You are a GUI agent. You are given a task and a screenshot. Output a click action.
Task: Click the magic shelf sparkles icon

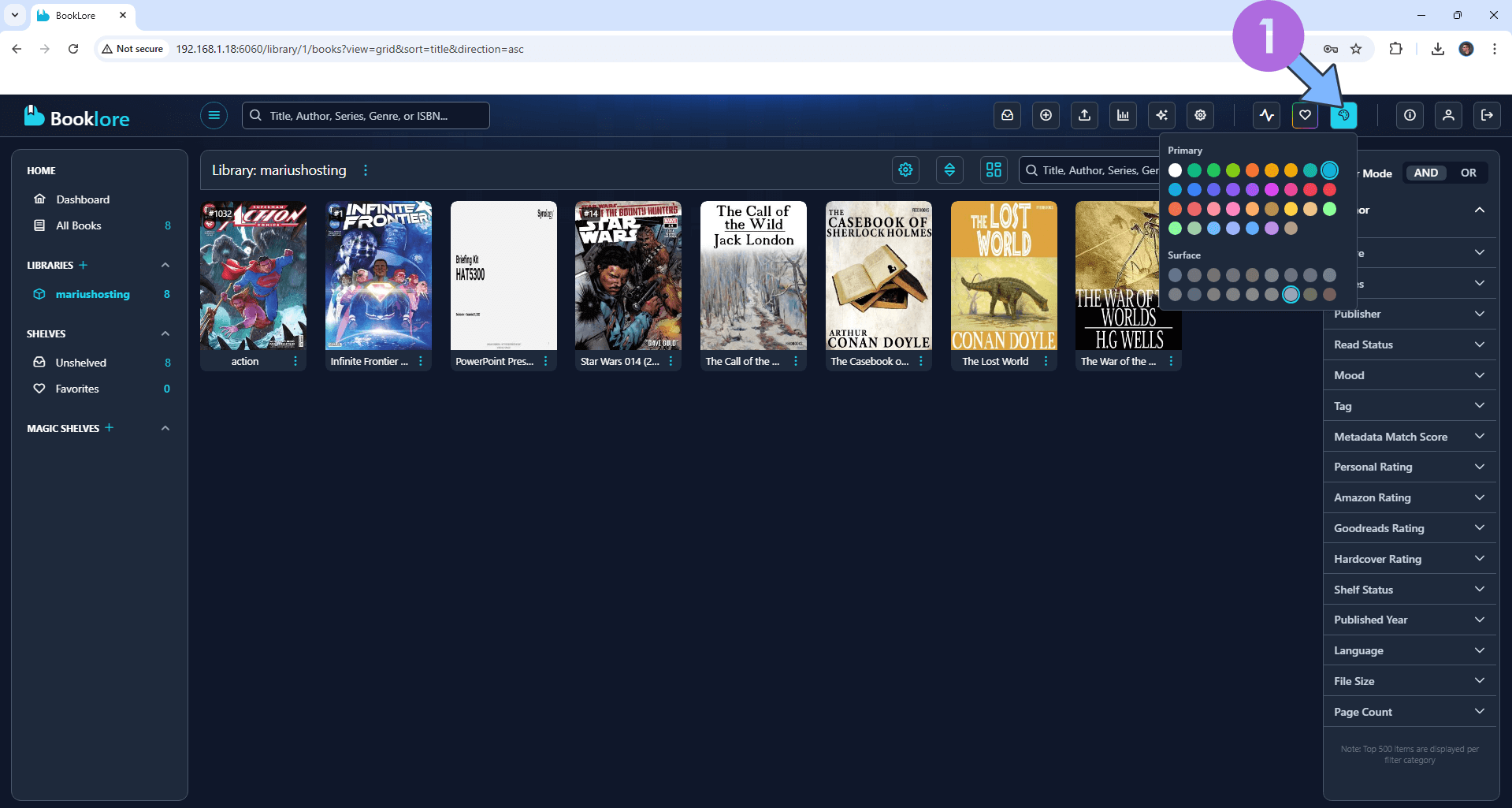pyautogui.click(x=1161, y=115)
